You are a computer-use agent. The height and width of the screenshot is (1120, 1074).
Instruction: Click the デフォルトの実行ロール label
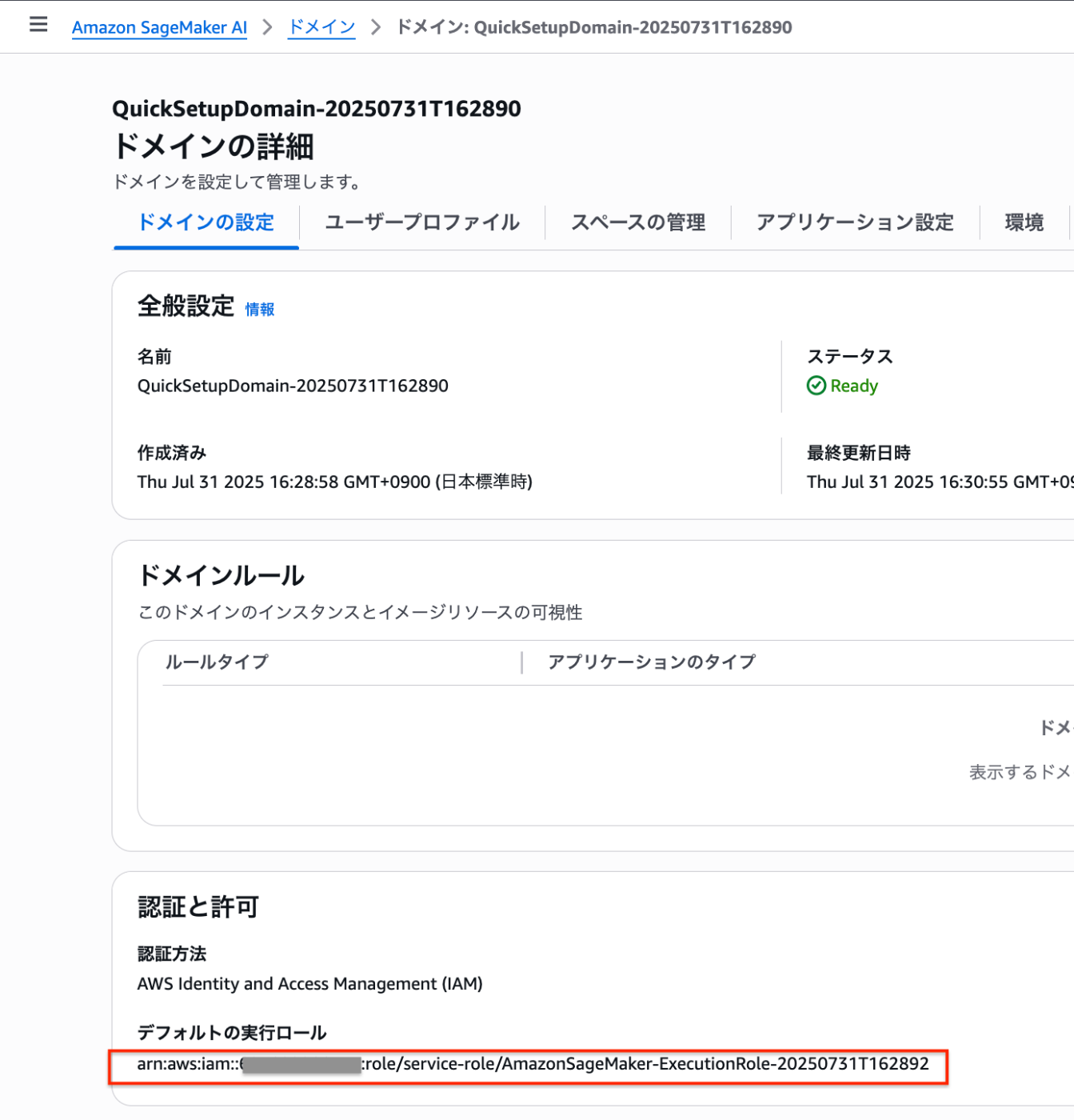(x=232, y=1033)
